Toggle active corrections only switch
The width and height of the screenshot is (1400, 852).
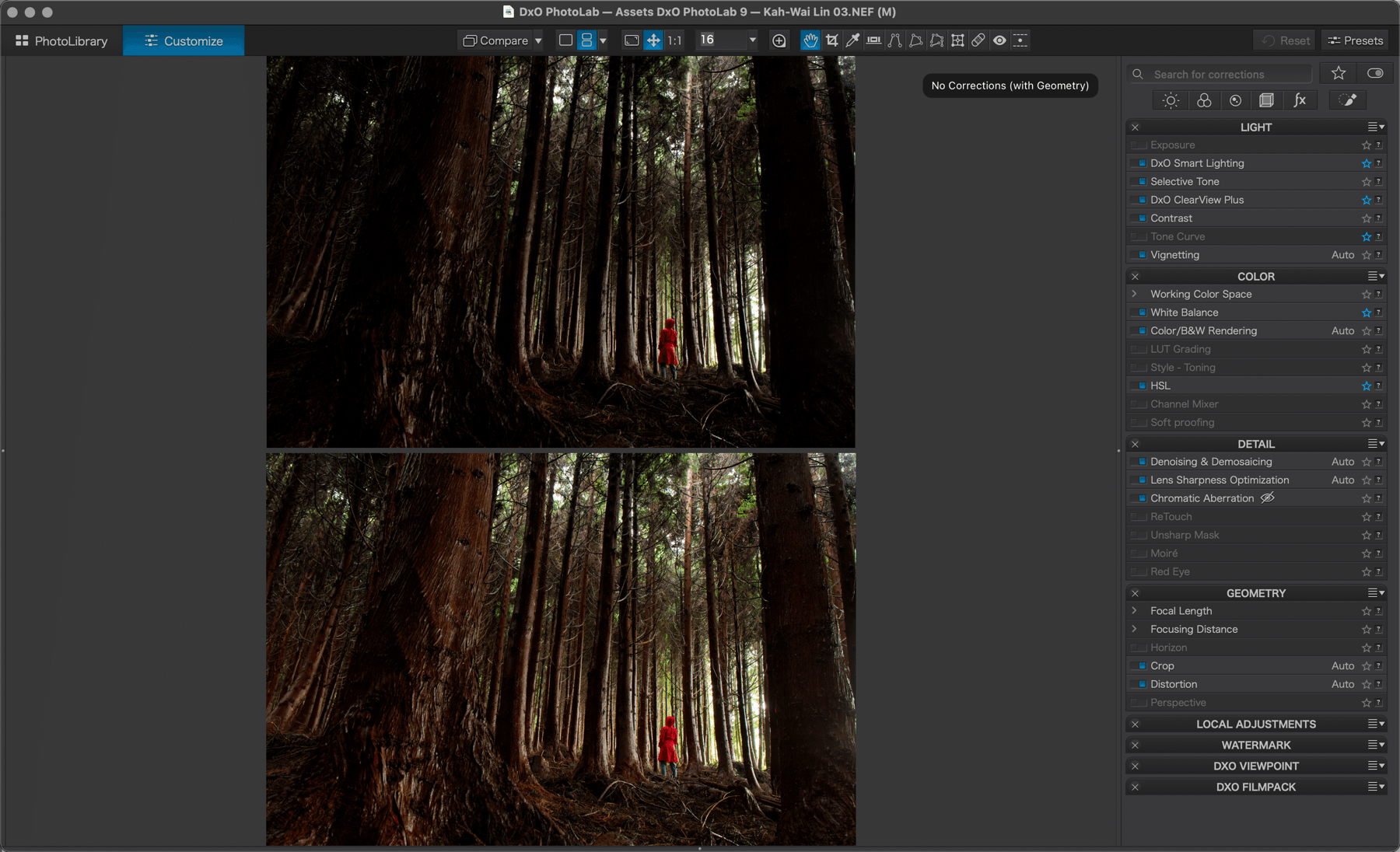[1375, 73]
